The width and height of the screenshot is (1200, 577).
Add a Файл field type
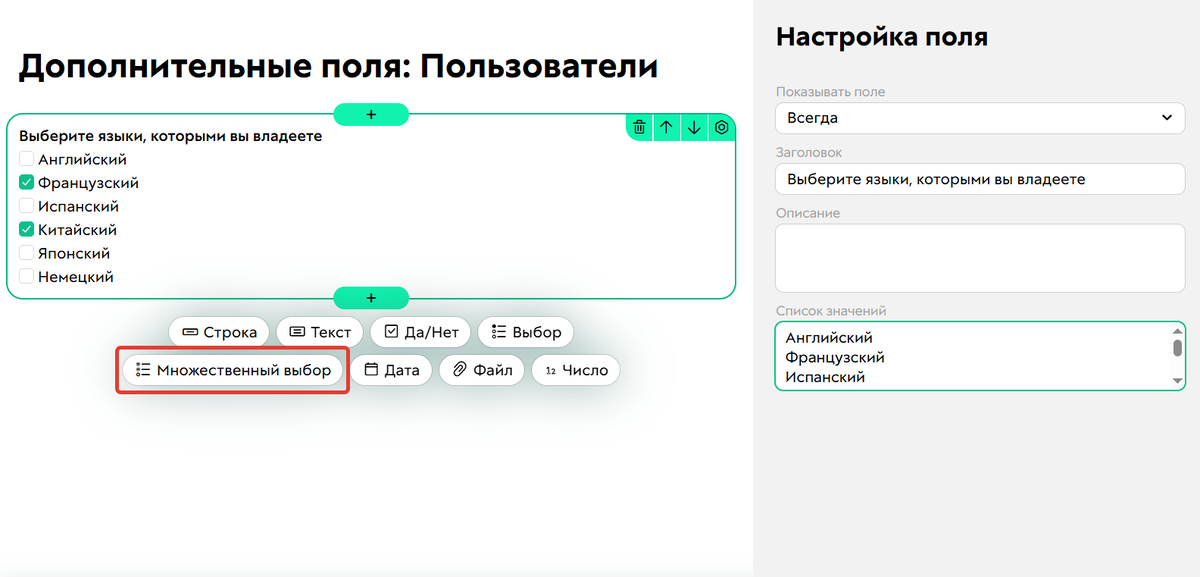pos(482,369)
